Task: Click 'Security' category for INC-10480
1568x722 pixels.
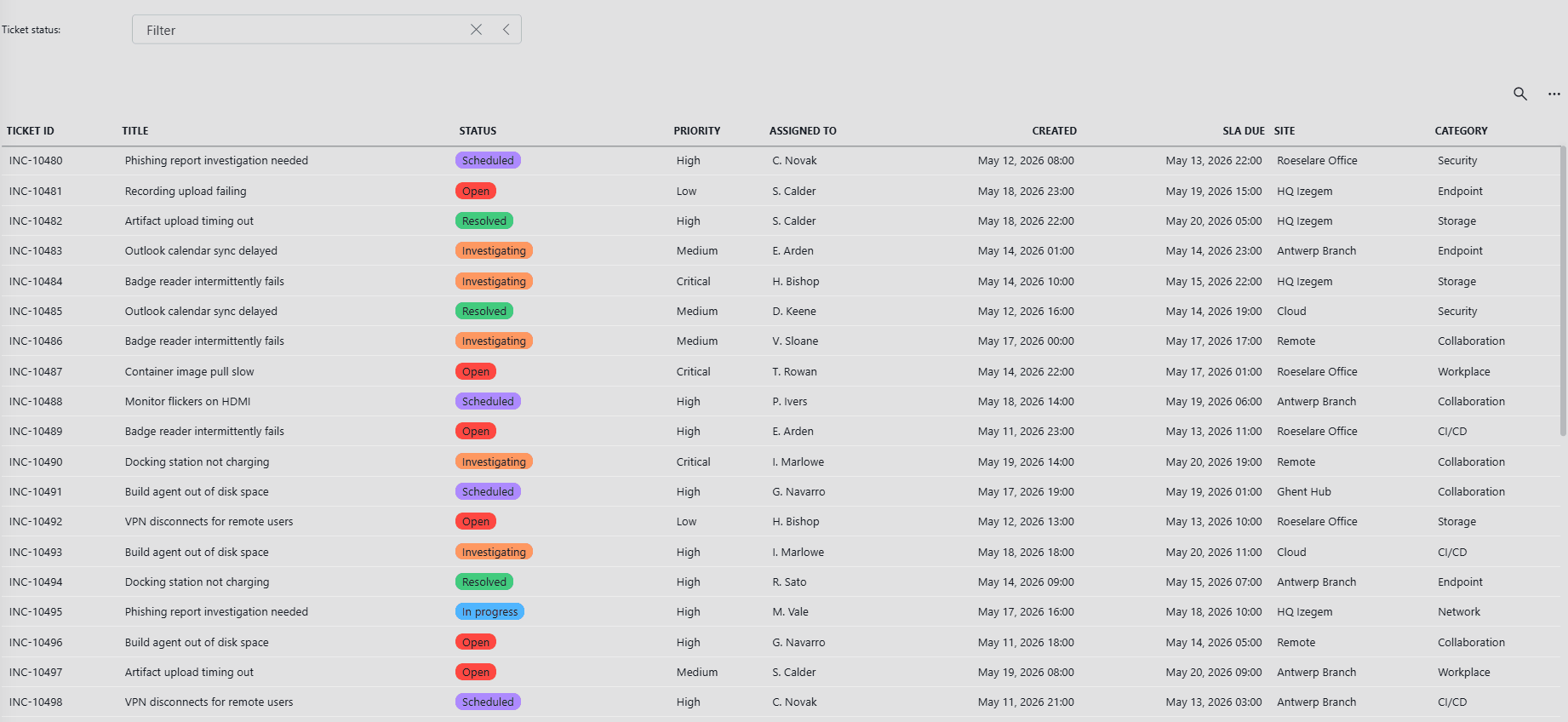Action: coord(1457,161)
